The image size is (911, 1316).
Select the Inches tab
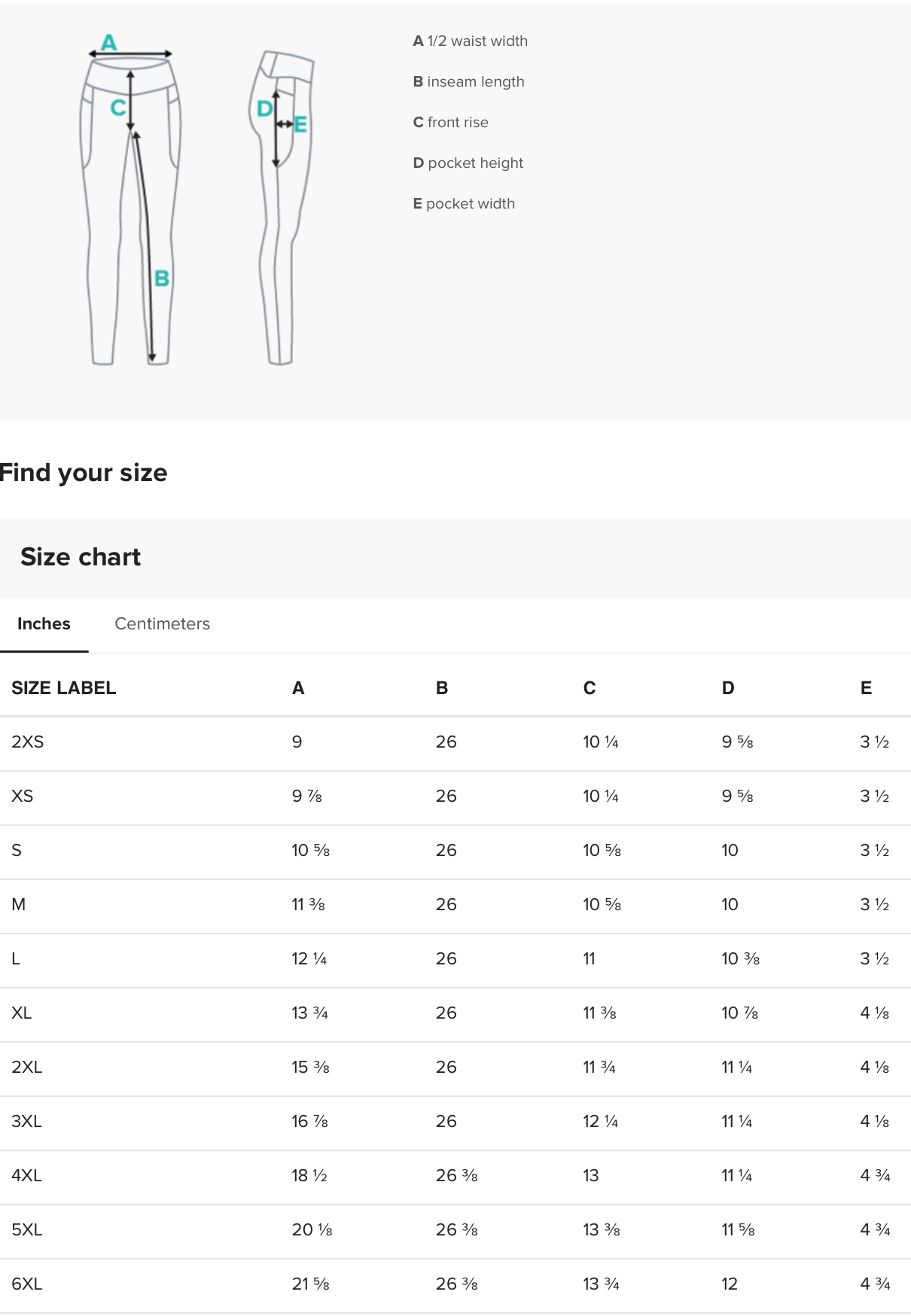tap(44, 623)
